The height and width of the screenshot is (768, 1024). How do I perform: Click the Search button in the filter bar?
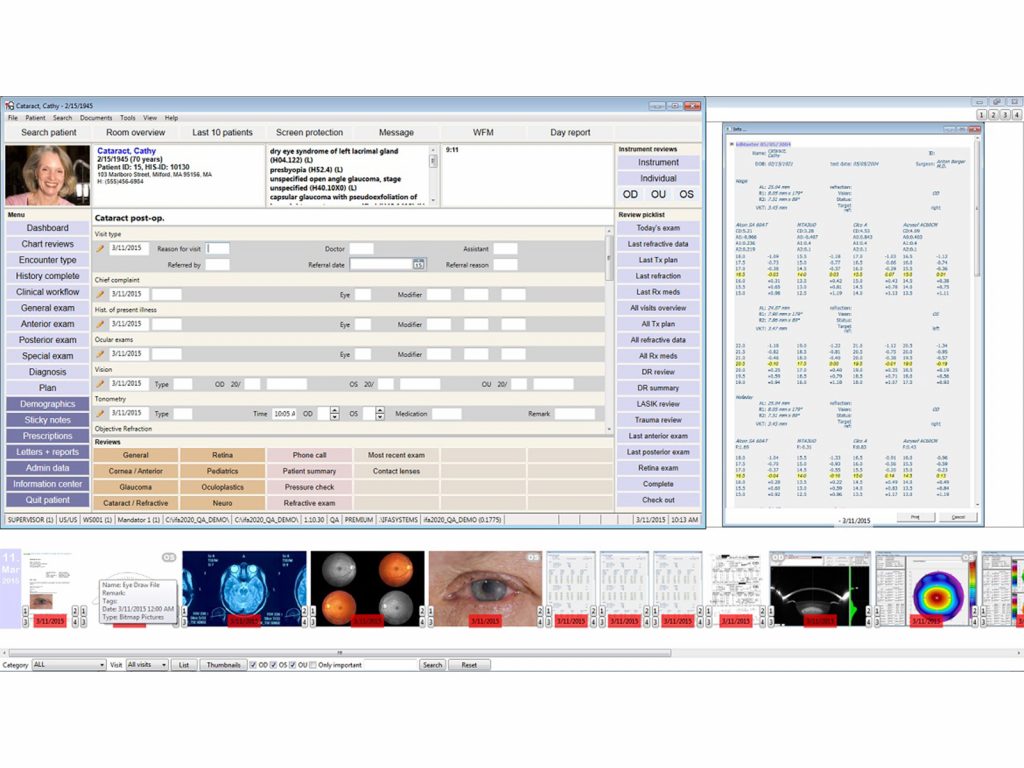tap(433, 665)
